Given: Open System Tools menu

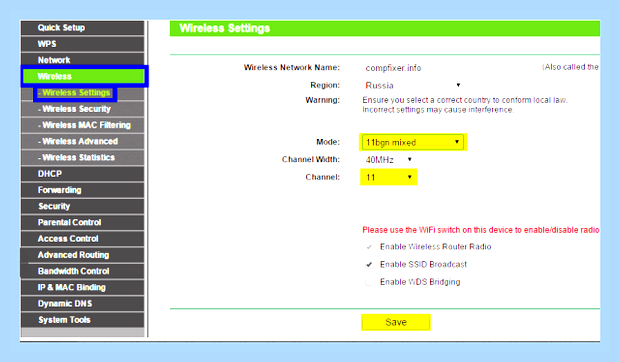Looking at the screenshot, I should point(83,320).
